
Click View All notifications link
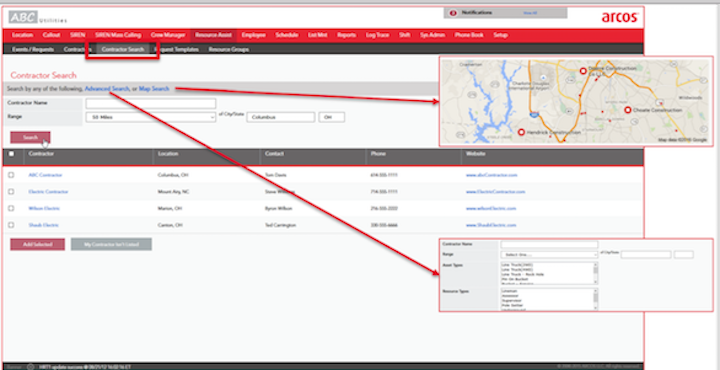click(x=530, y=13)
